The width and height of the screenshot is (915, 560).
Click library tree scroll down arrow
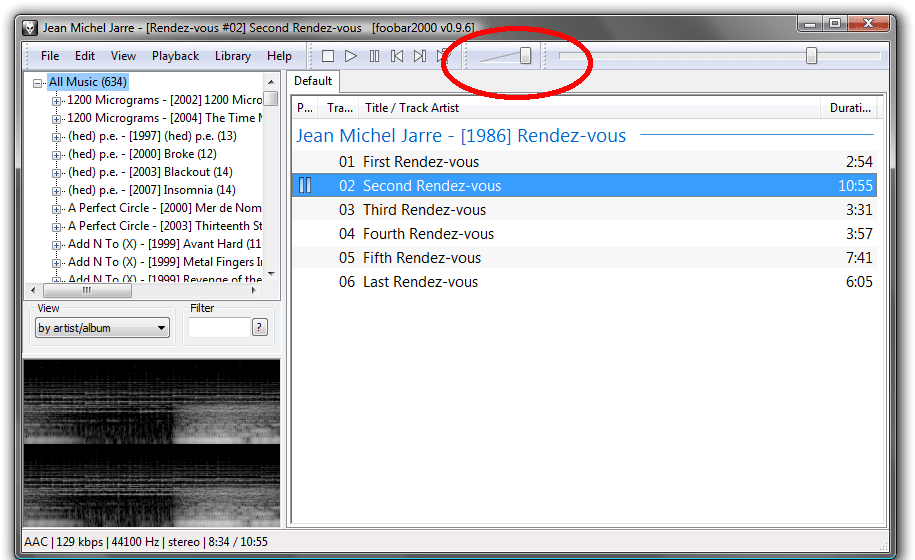click(x=271, y=274)
